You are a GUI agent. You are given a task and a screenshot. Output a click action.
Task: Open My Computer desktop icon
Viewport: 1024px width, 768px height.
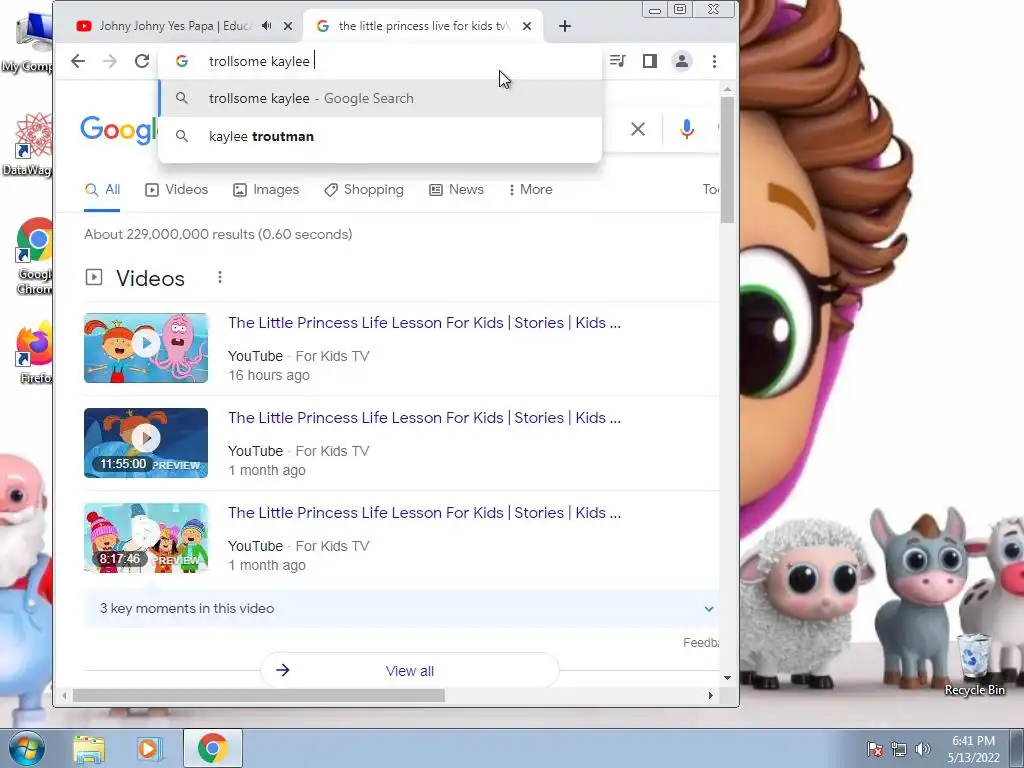(x=29, y=42)
